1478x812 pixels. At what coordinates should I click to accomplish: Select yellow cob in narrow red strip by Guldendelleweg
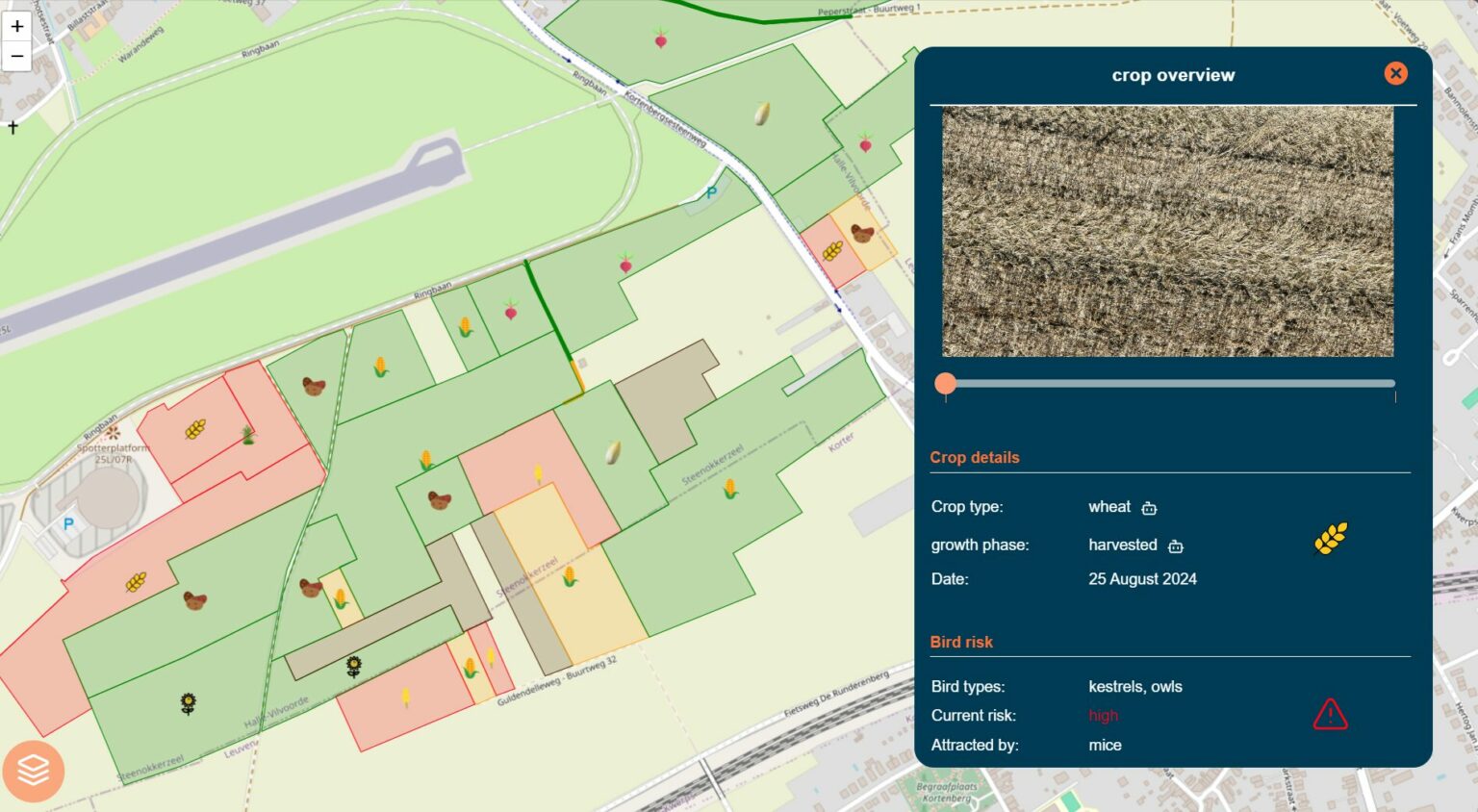coord(491,658)
